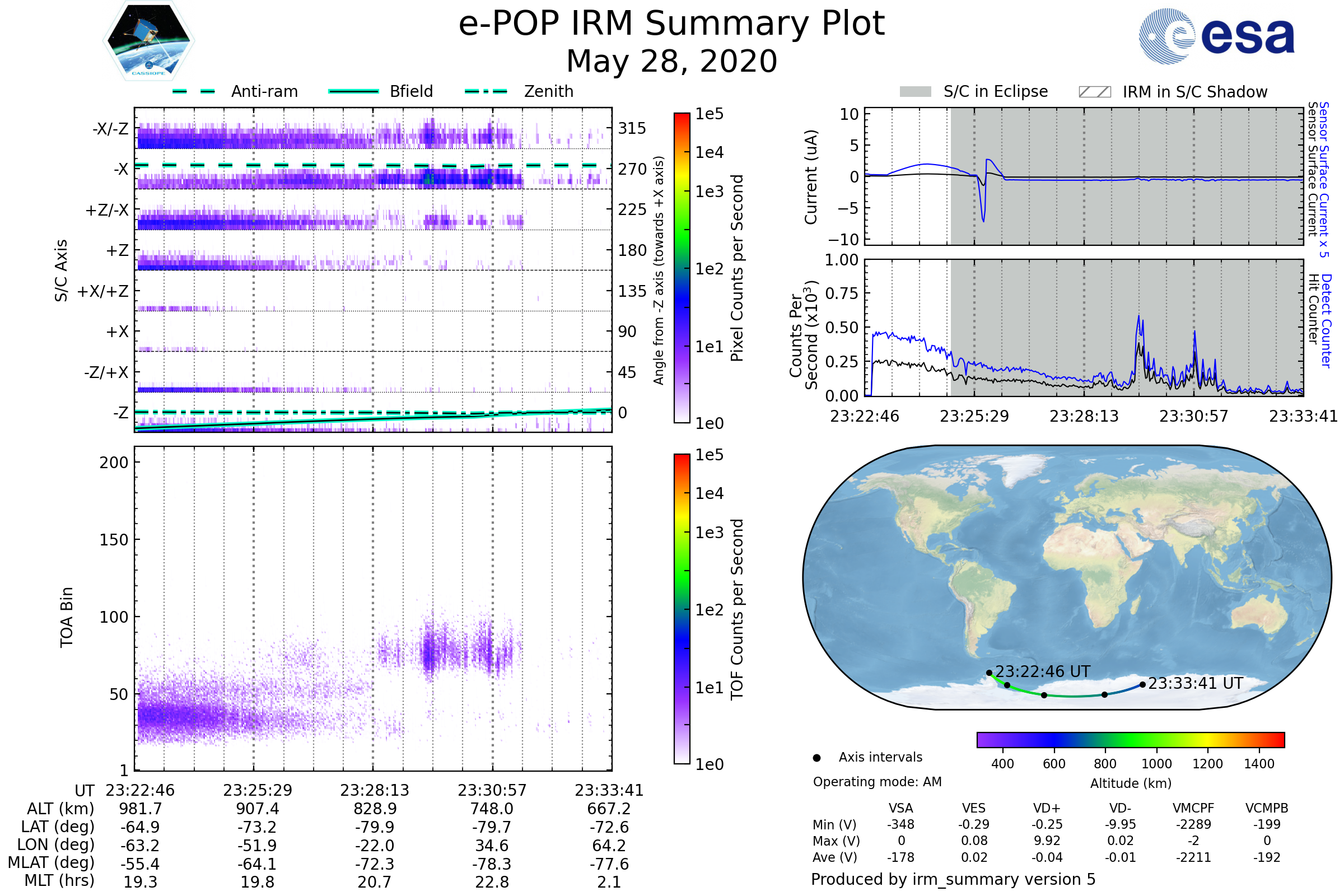Click the VMCPF voltage column header

coord(1193,808)
